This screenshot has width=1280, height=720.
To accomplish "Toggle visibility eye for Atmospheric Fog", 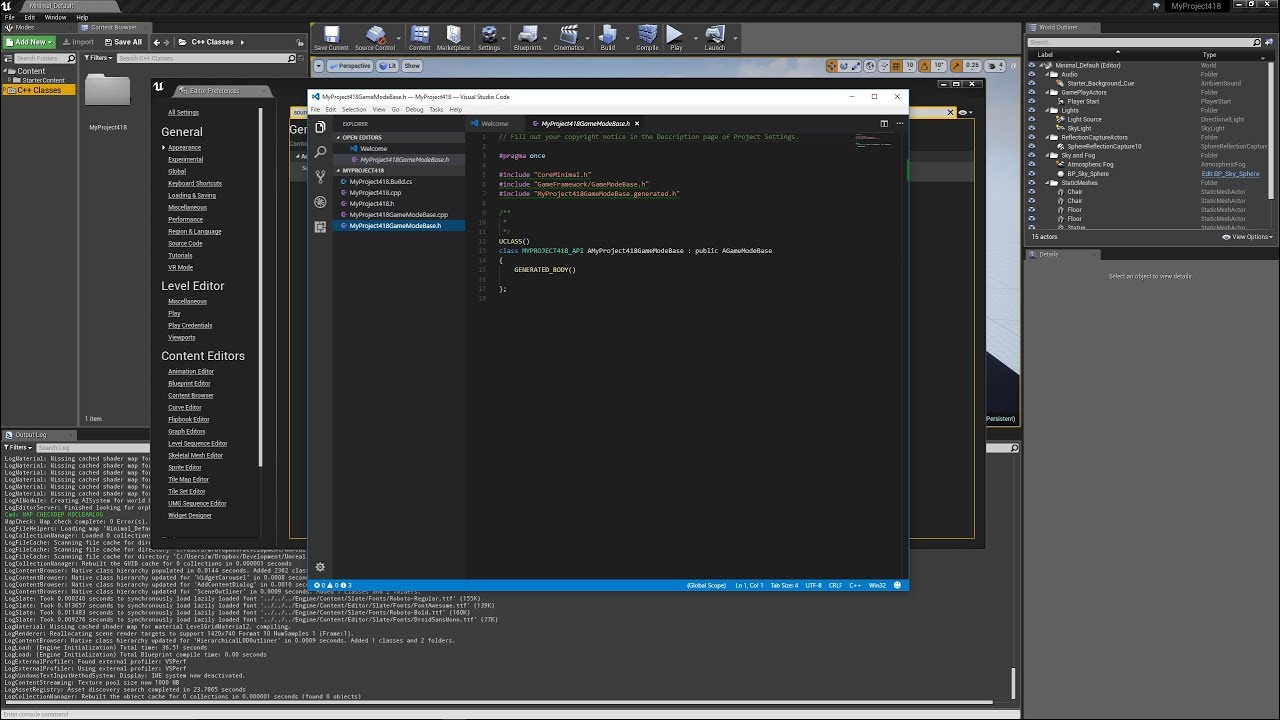I will point(1033,164).
